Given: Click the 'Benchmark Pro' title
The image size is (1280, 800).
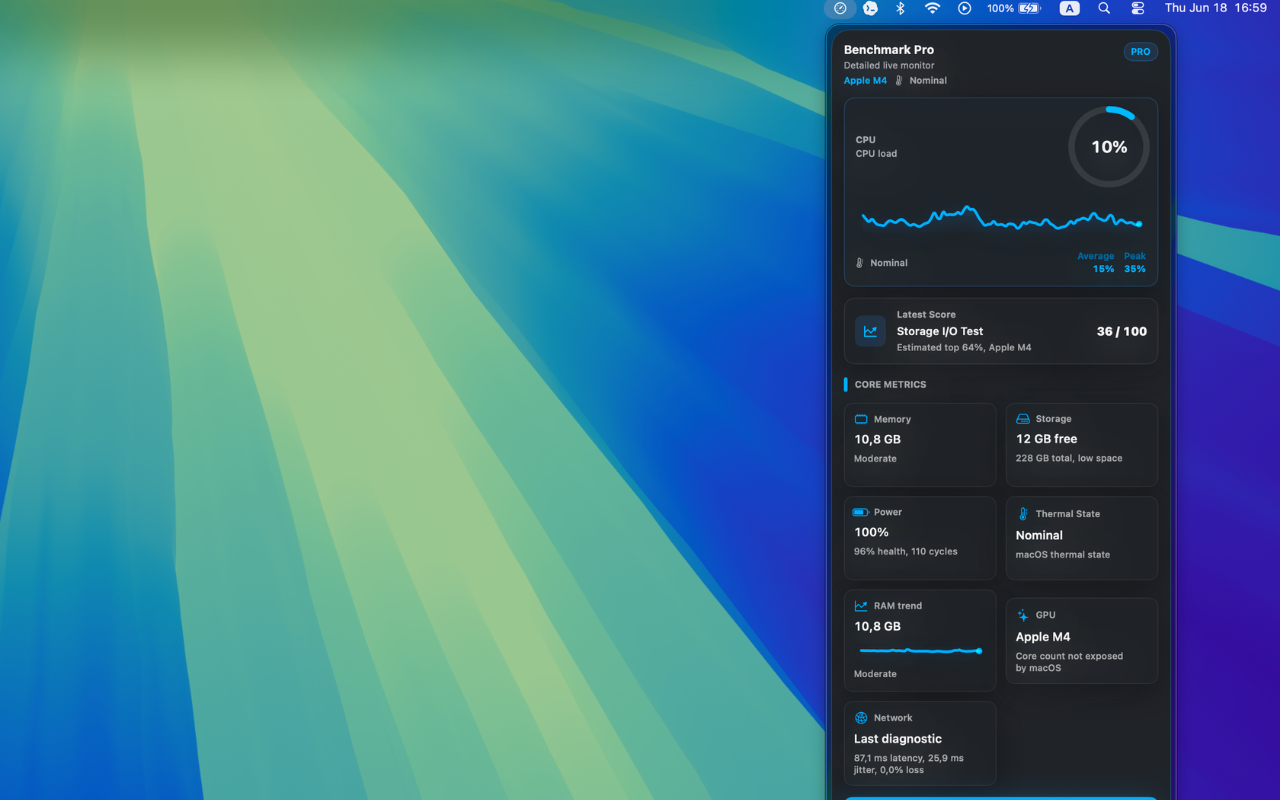Looking at the screenshot, I should click(x=889, y=50).
